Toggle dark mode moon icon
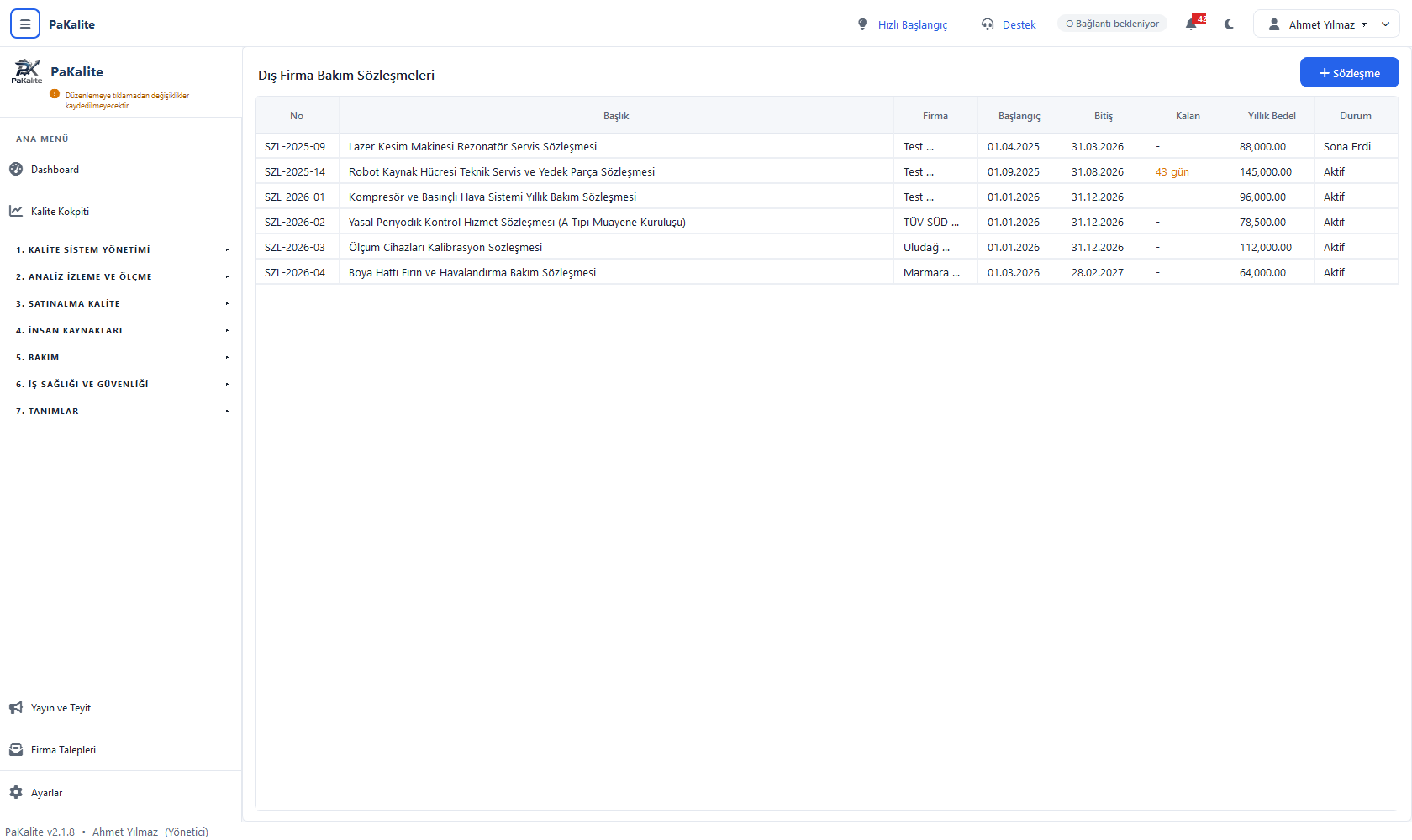Image resolution: width=1412 pixels, height=840 pixels. tap(1230, 24)
